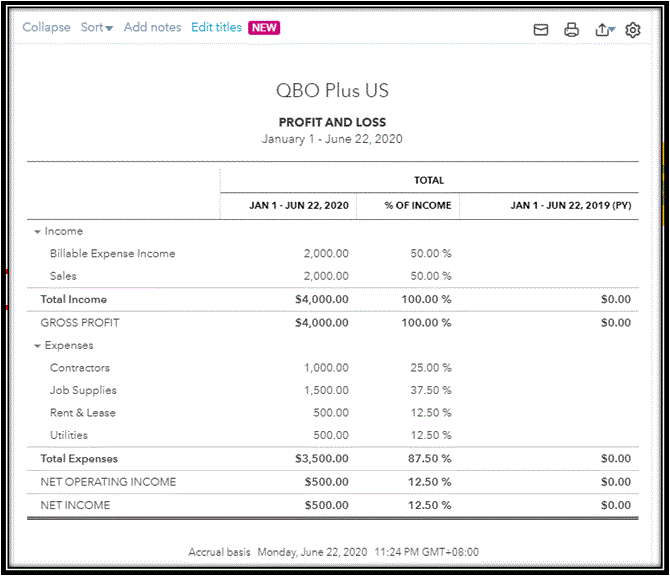Open the Sort dropdown

pyautogui.click(x=97, y=27)
